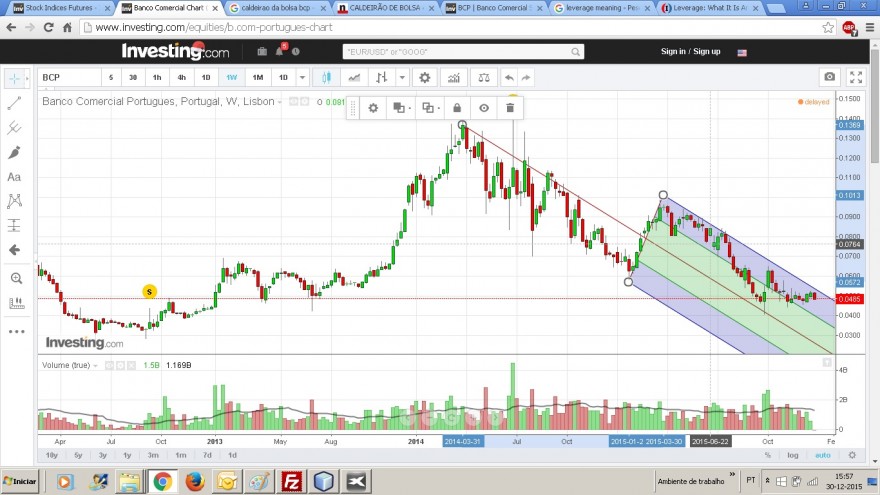The width and height of the screenshot is (880, 495).
Task: Toggle log scale at chart bottom
Action: click(792, 455)
